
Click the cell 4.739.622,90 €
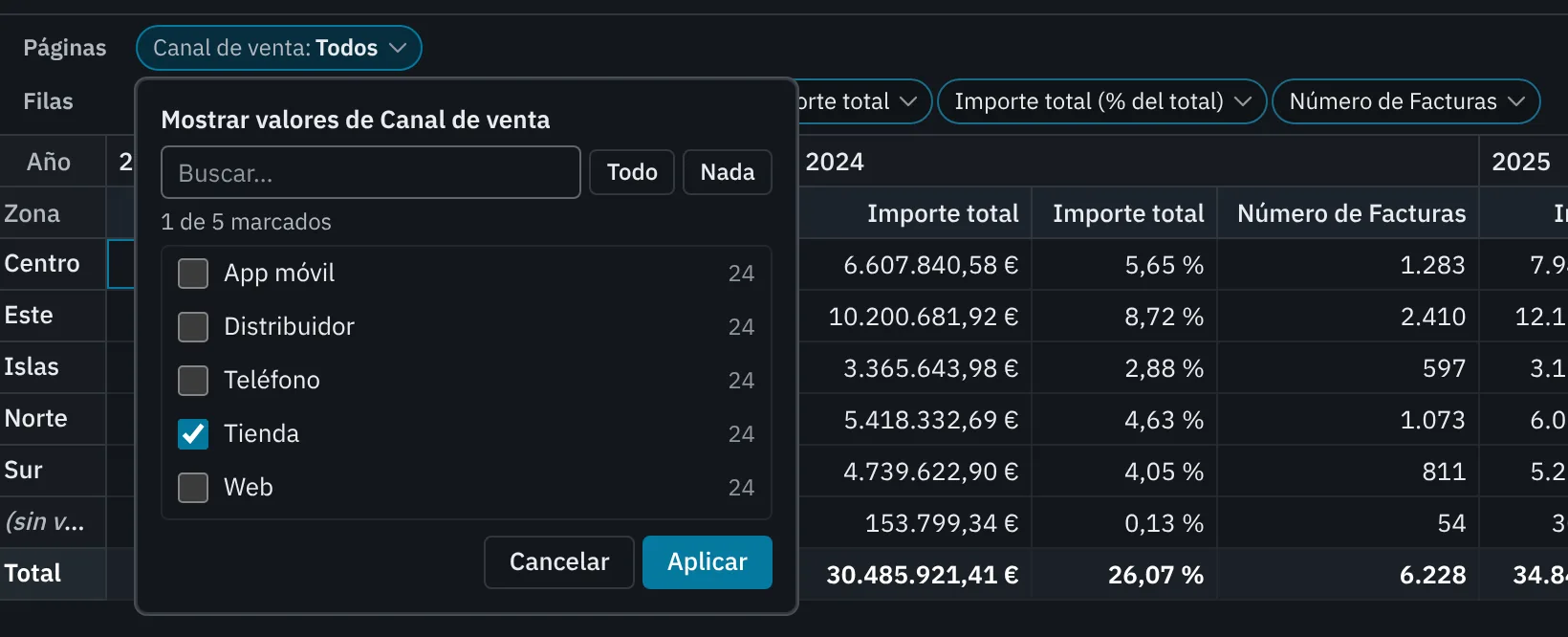[915, 472]
